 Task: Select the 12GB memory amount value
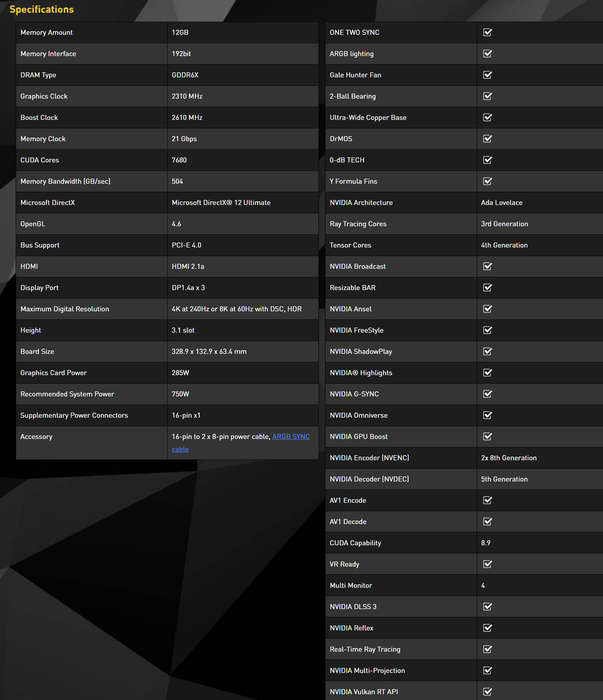tap(180, 32)
